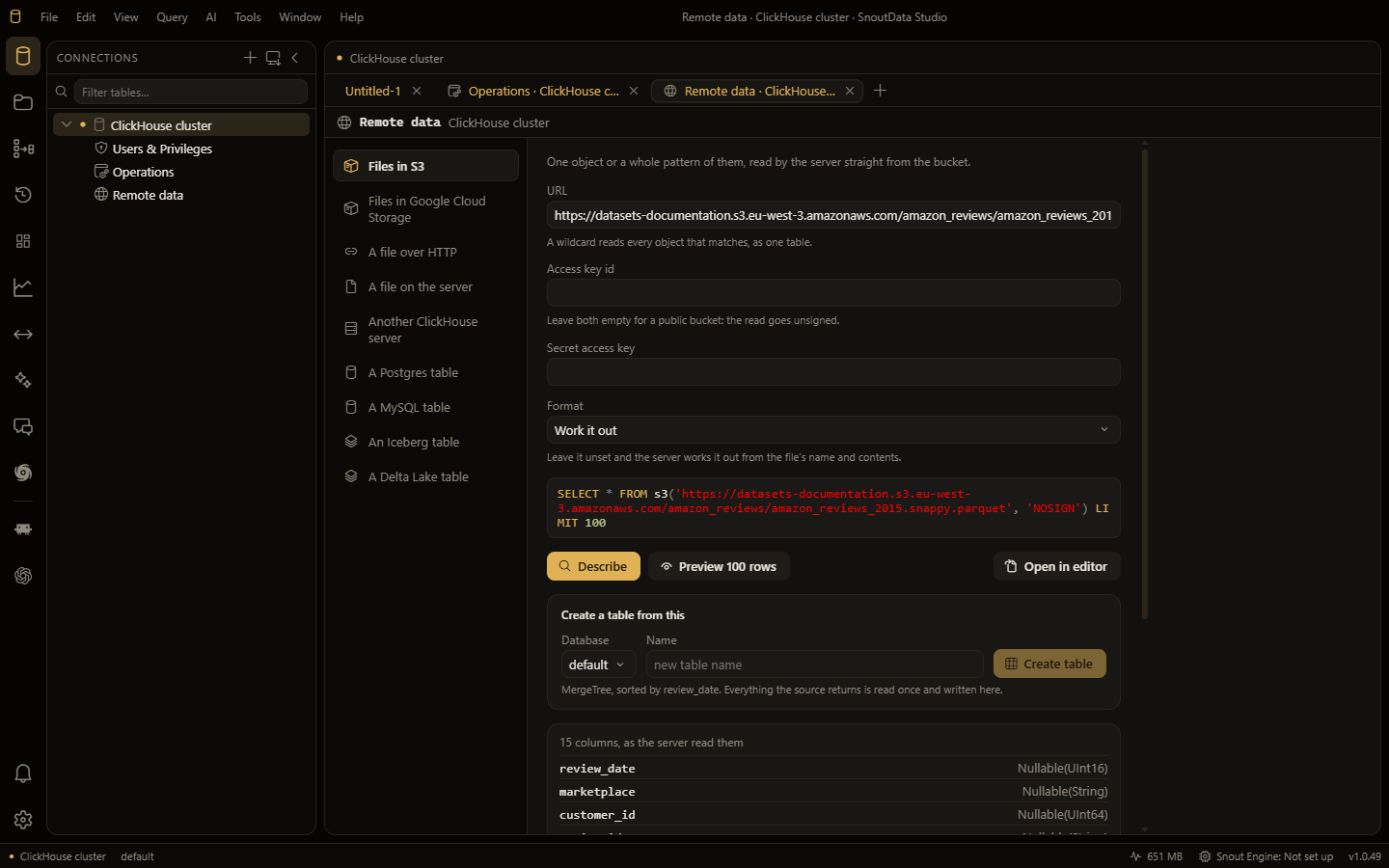Click Open in editor
This screenshot has height=868, width=1389.
[1056, 566]
